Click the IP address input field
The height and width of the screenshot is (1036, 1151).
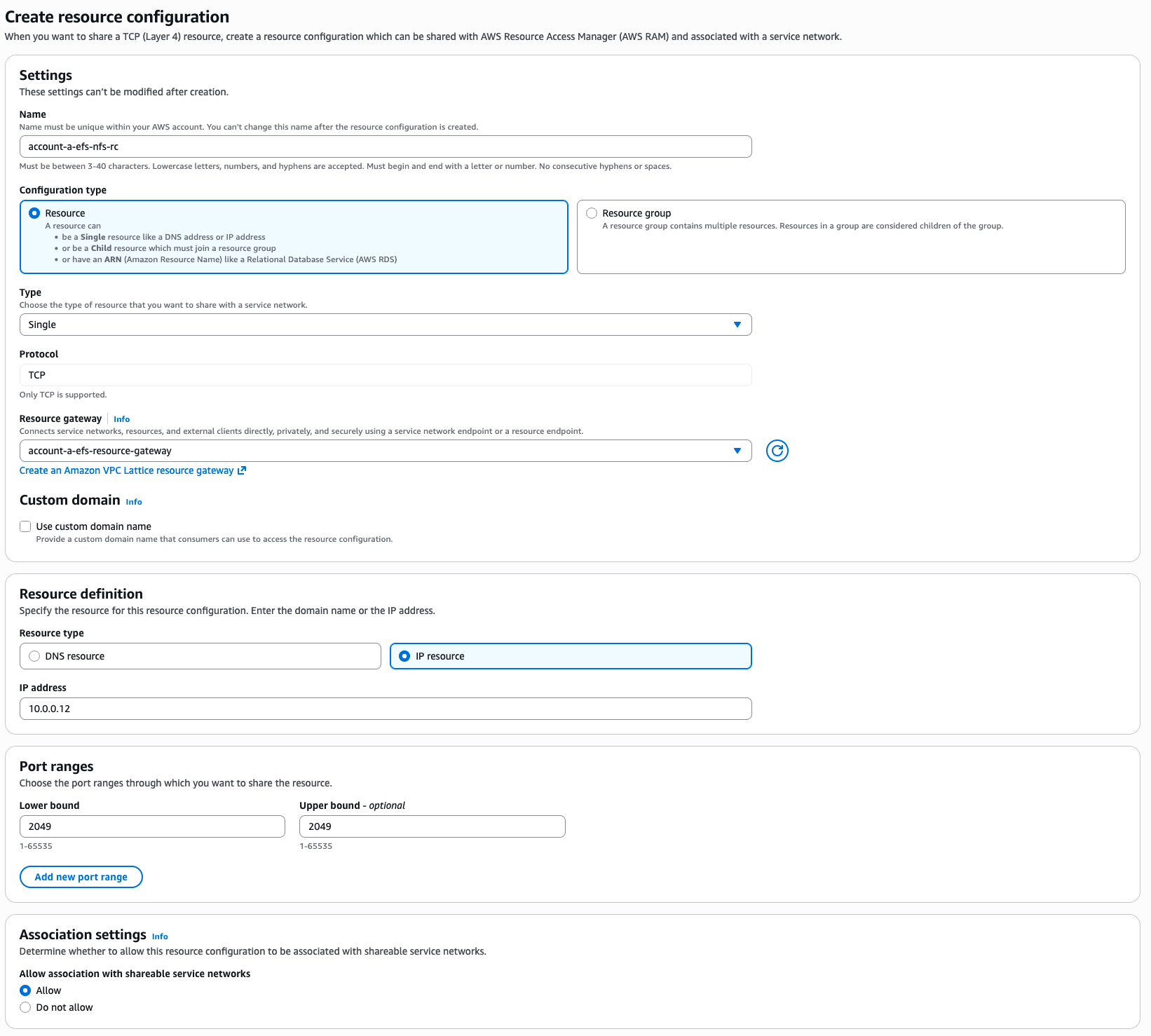pyautogui.click(x=385, y=709)
